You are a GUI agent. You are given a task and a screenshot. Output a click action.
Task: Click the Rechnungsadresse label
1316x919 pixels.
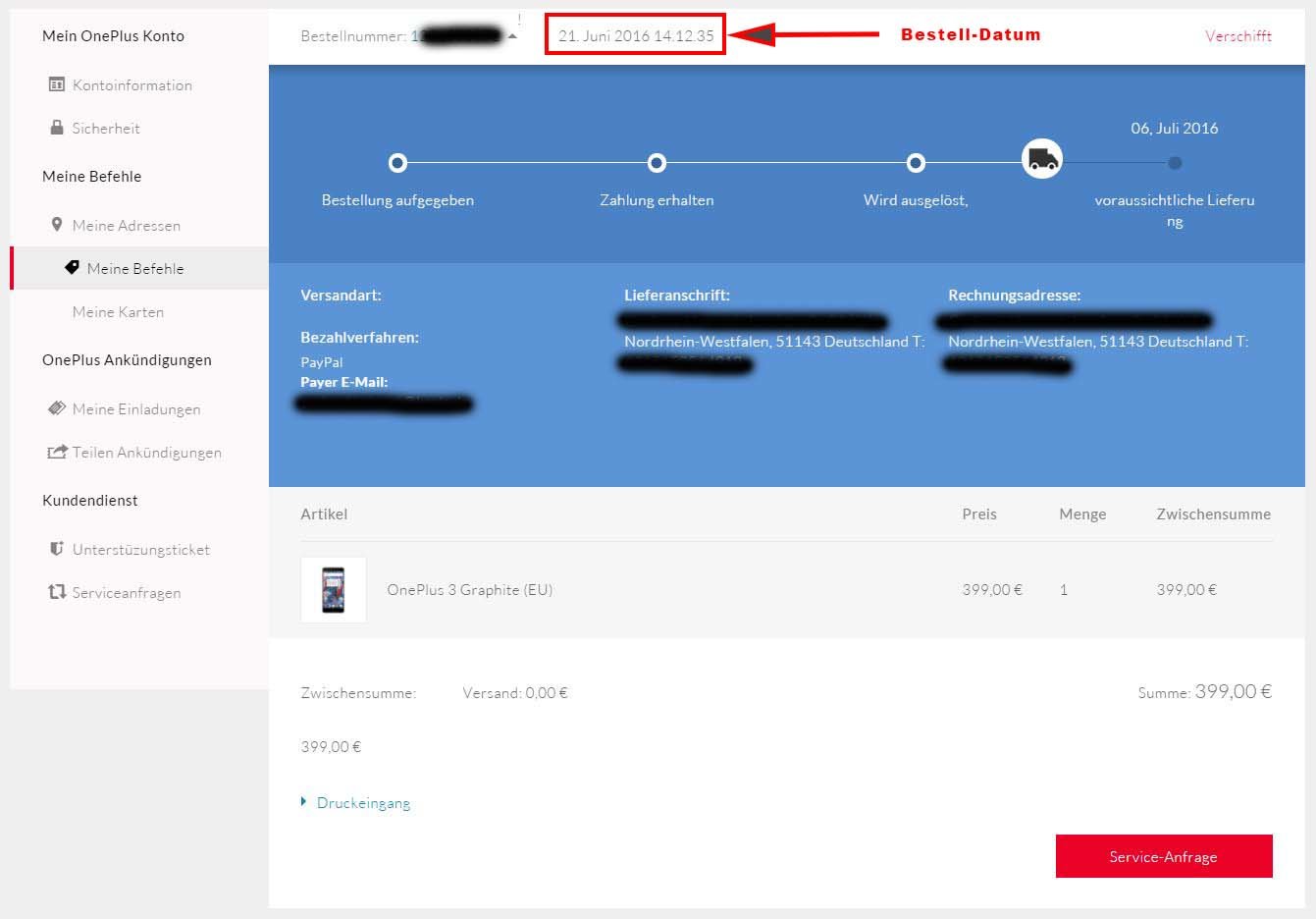1015,296
